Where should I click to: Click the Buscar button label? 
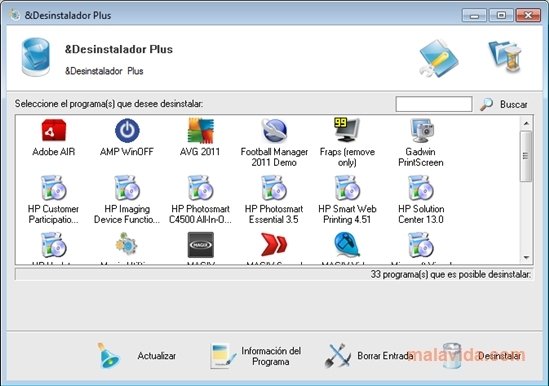coord(513,104)
